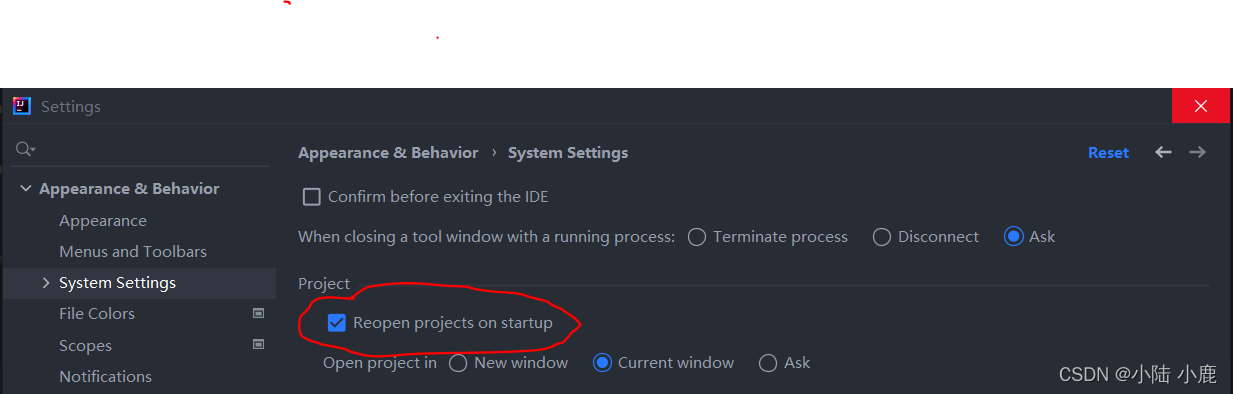The height and width of the screenshot is (394, 1233).
Task: Go back with the left arrow icon
Action: pos(1163,152)
